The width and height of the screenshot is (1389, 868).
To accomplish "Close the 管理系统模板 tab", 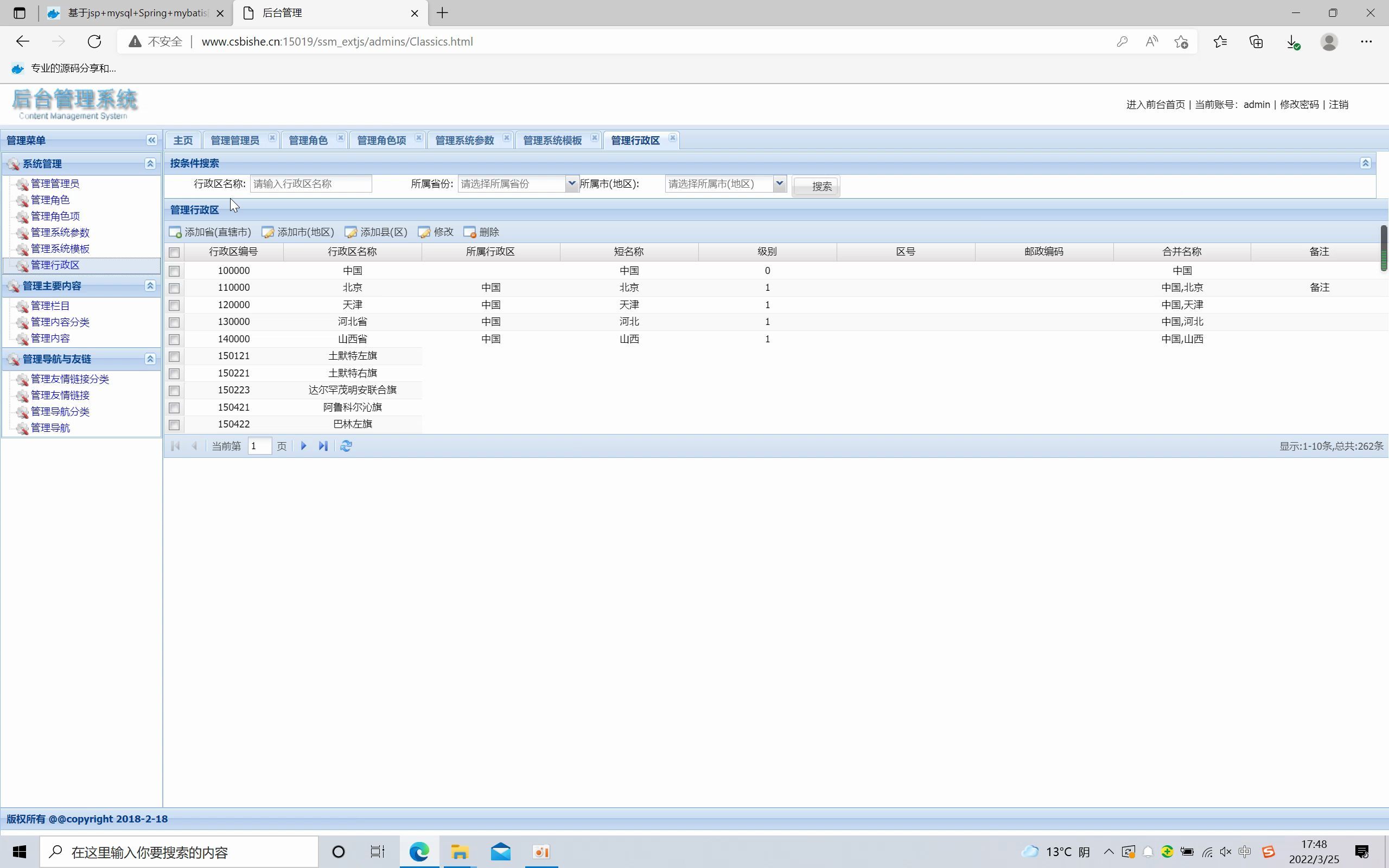I will coord(594,138).
